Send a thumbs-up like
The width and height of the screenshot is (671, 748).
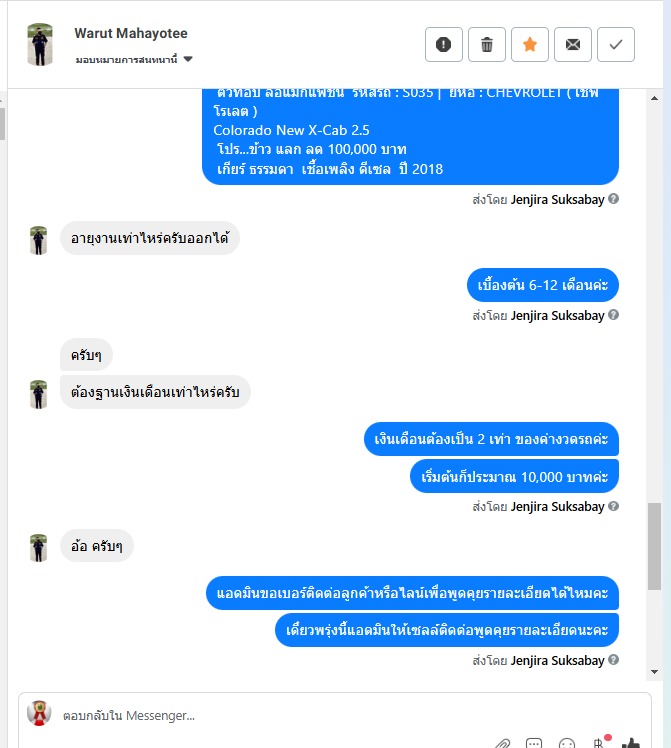point(631,743)
